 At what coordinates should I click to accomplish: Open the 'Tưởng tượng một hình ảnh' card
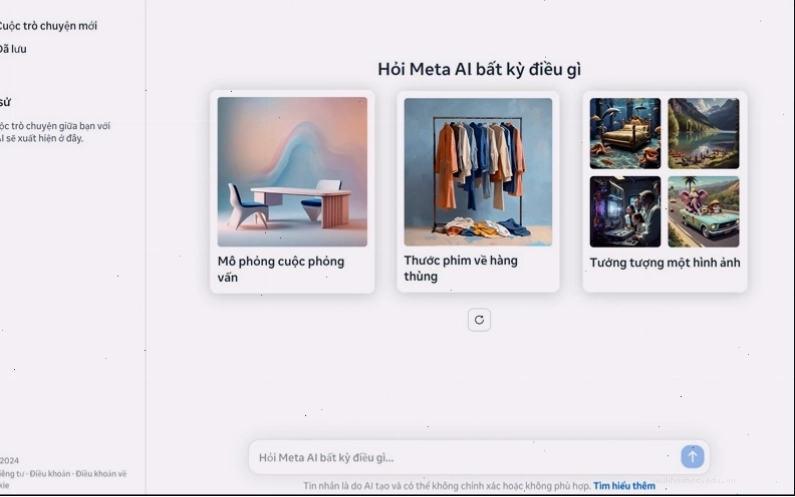coord(665,191)
